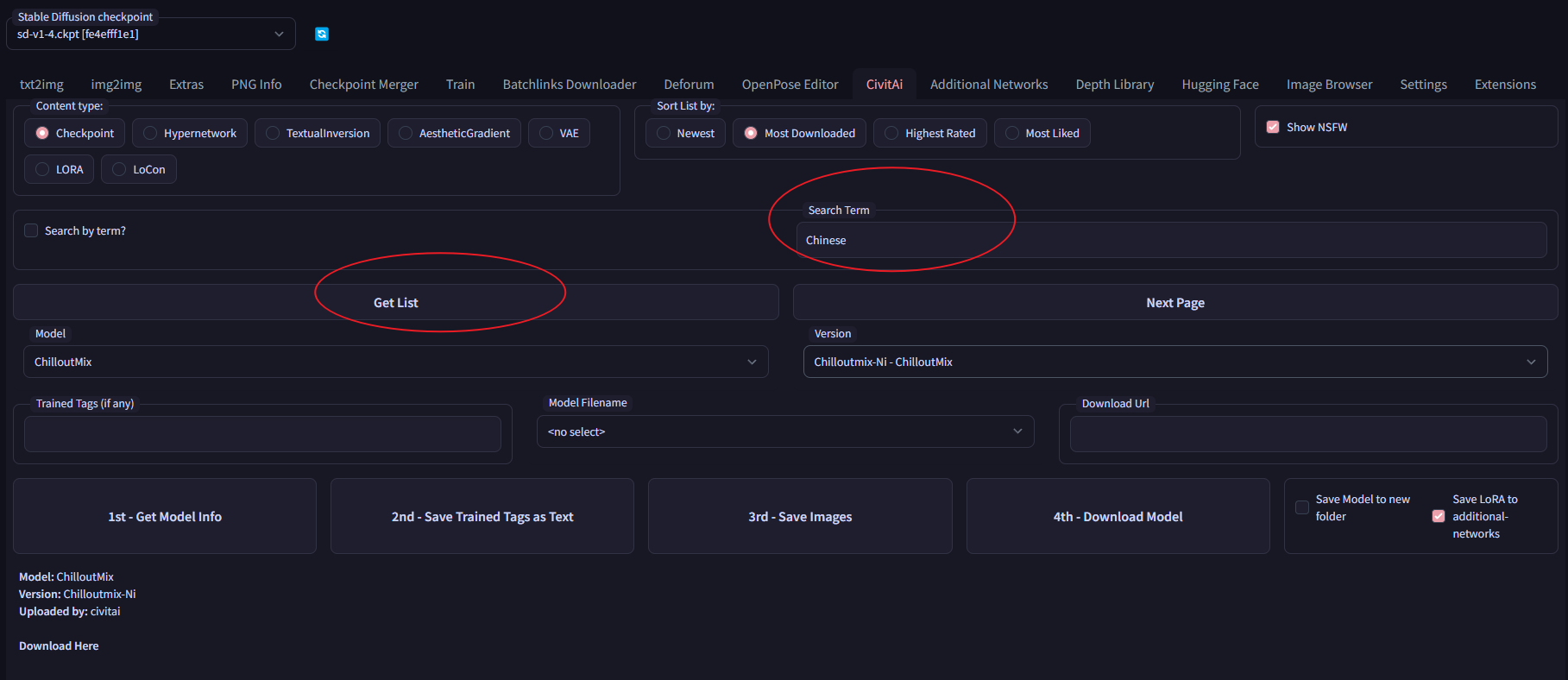Check Save Model to new folder
The width and height of the screenshot is (1568, 680).
[1302, 507]
